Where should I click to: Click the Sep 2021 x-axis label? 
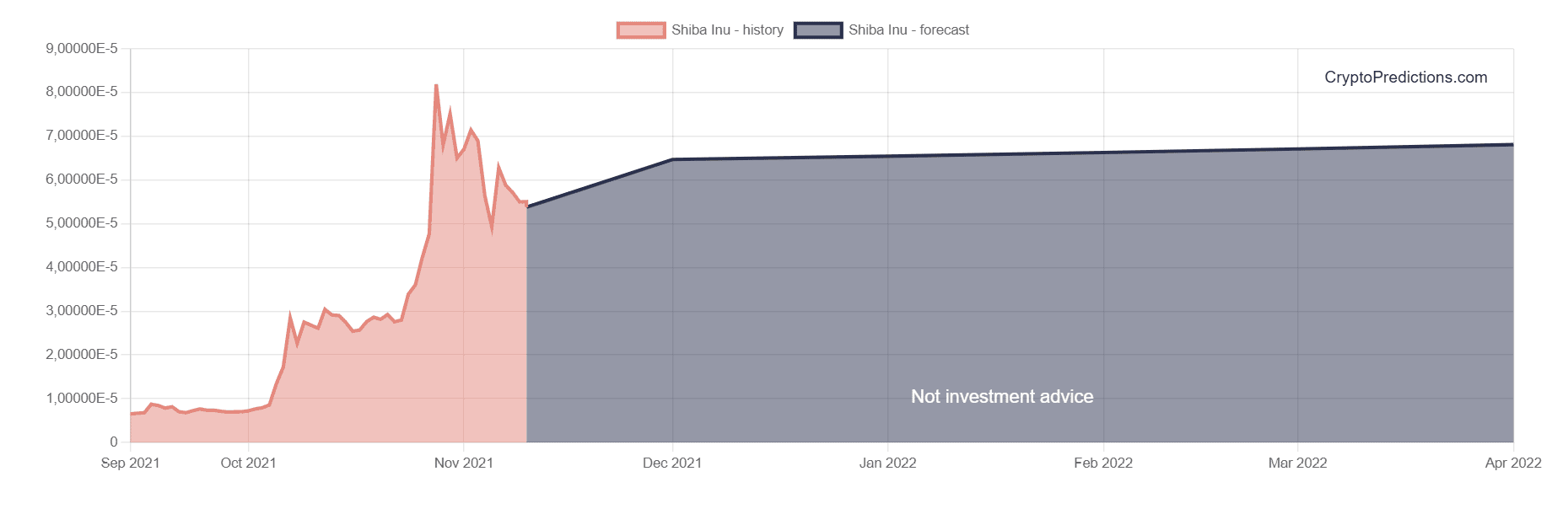tap(130, 463)
